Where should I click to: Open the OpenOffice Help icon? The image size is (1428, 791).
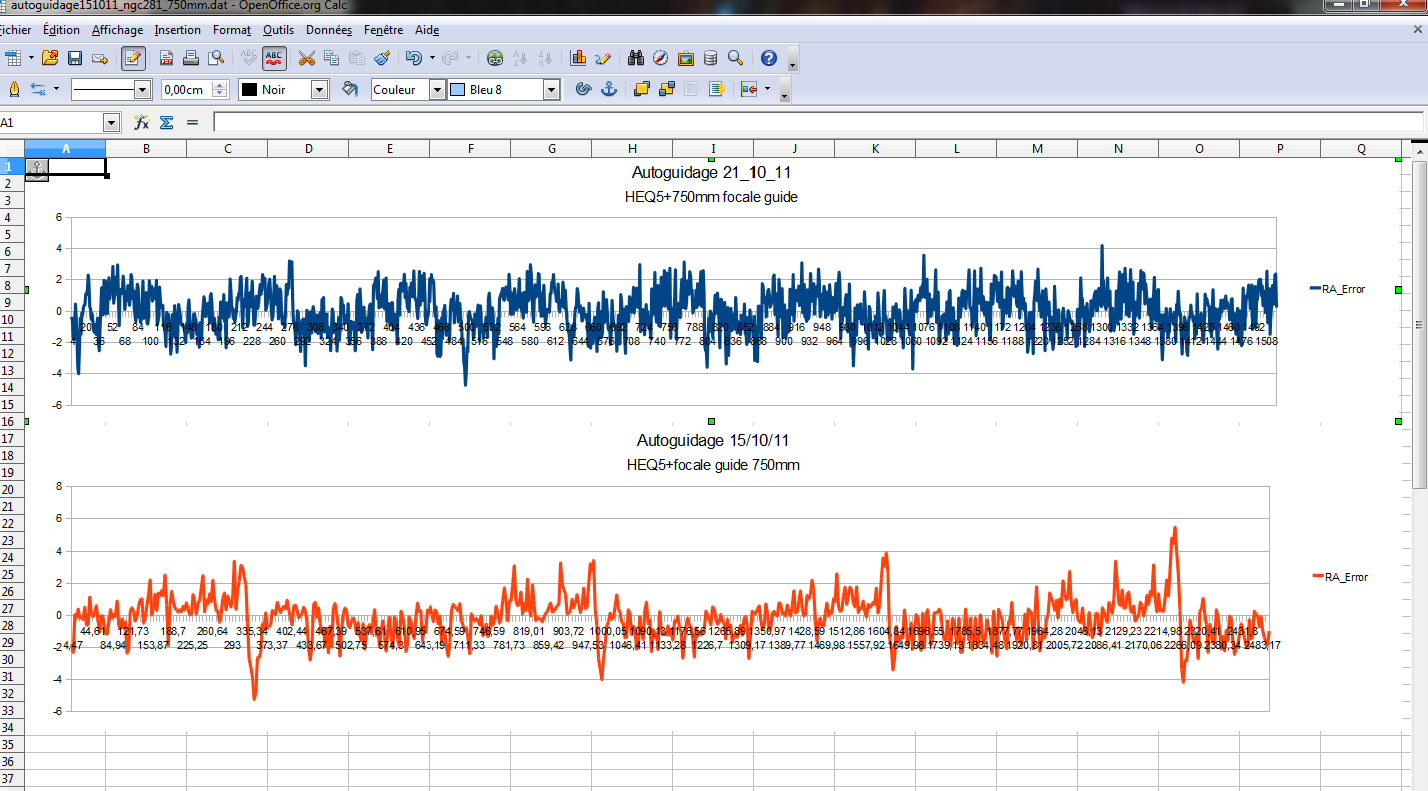coord(768,58)
